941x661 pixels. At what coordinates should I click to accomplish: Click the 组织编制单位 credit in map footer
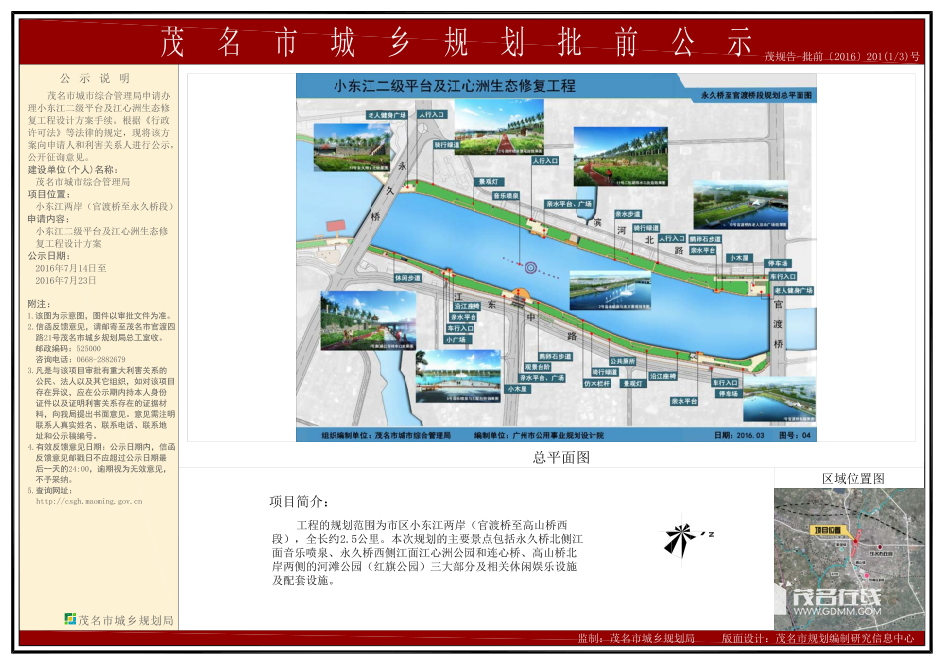386,435
